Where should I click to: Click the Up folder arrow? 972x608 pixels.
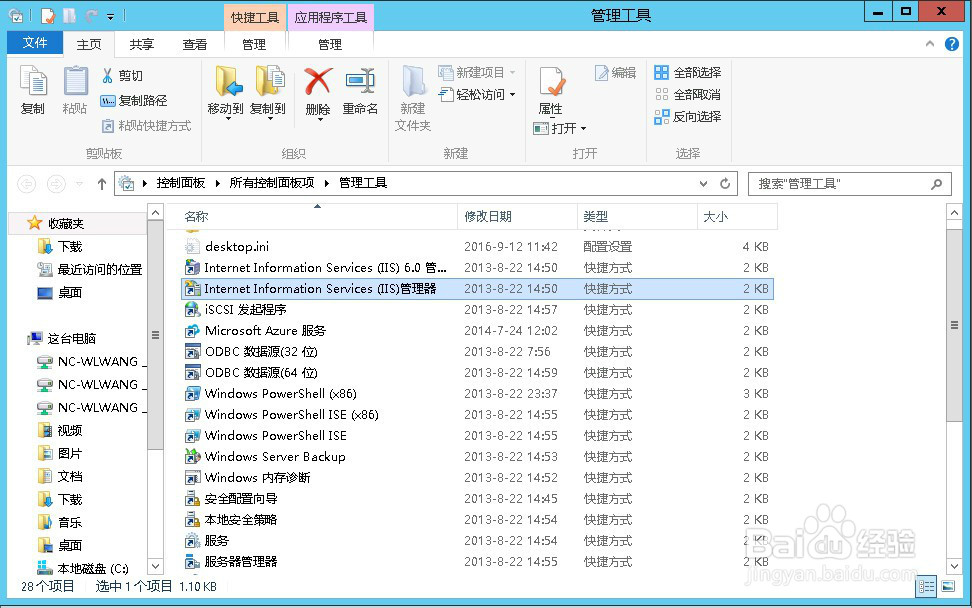102,183
